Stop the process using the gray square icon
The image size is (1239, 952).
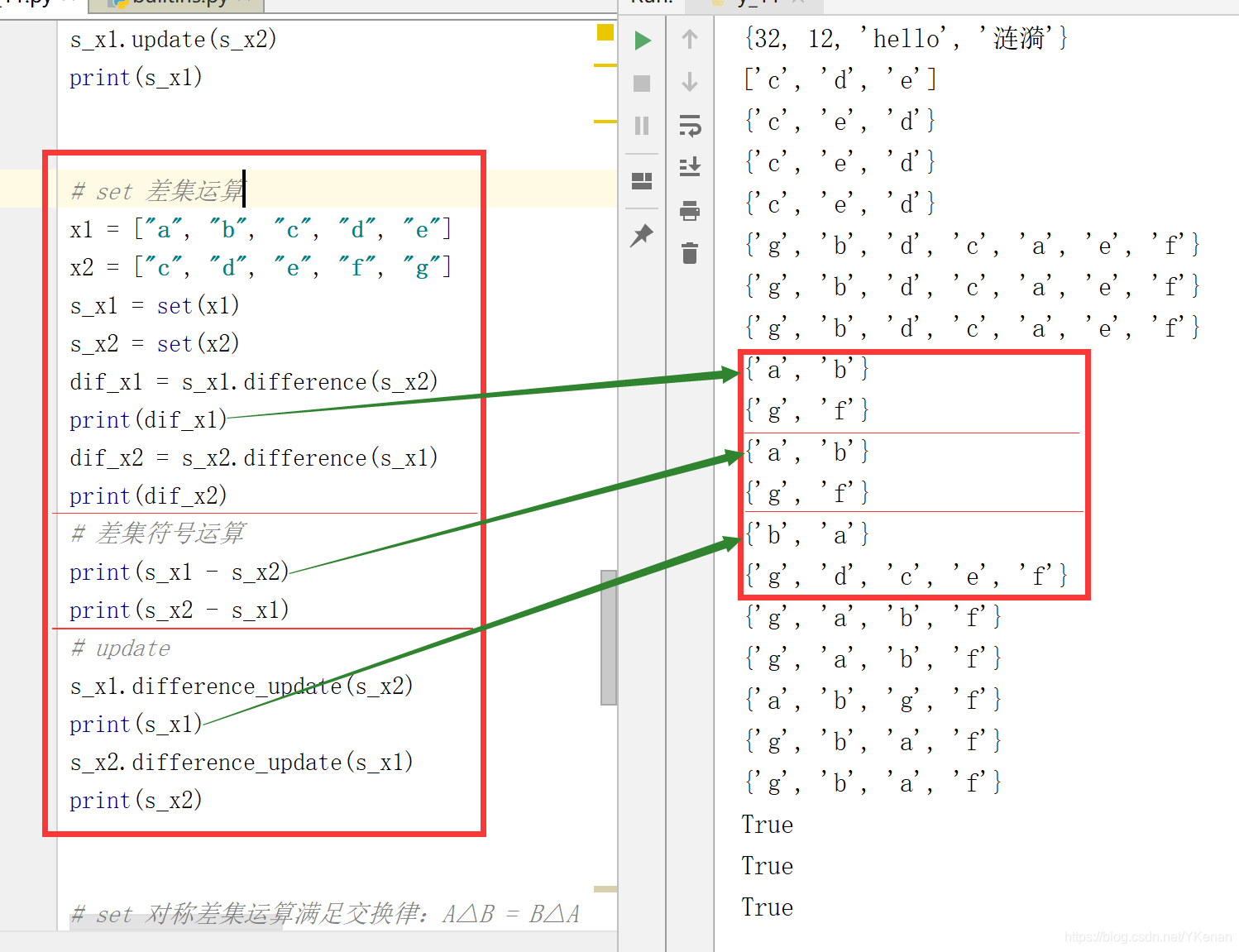coord(641,83)
